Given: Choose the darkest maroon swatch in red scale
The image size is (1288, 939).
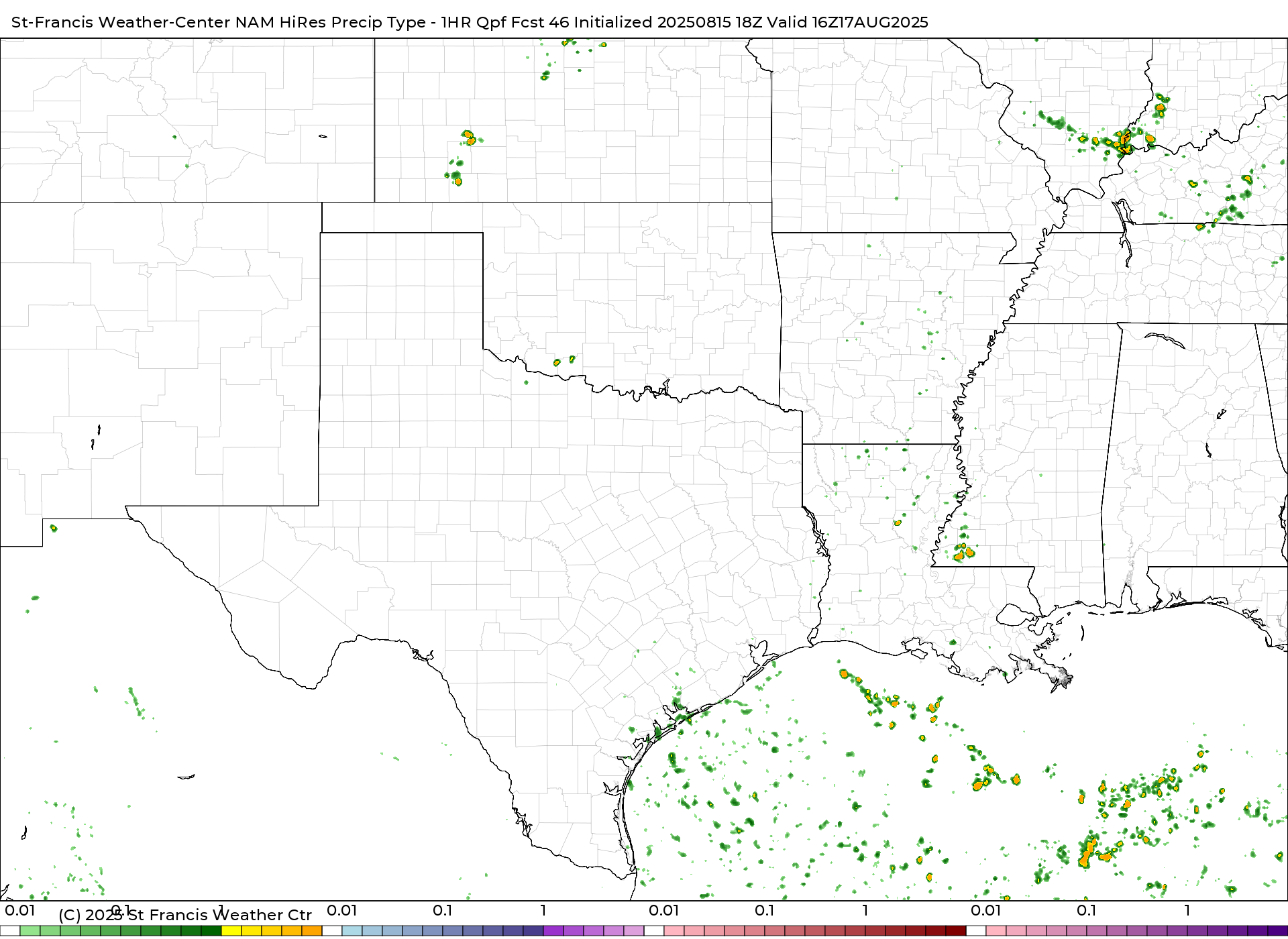Looking at the screenshot, I should (x=956, y=931).
